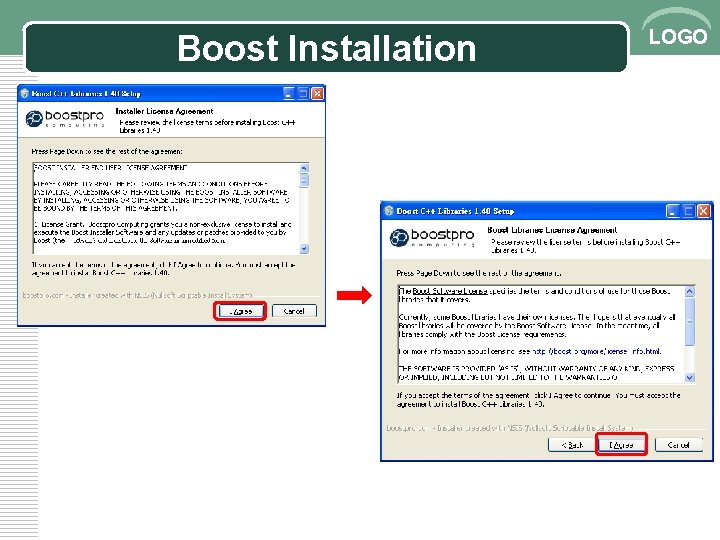Minimize the Boost Libraries License Agreement window

(x=673, y=211)
